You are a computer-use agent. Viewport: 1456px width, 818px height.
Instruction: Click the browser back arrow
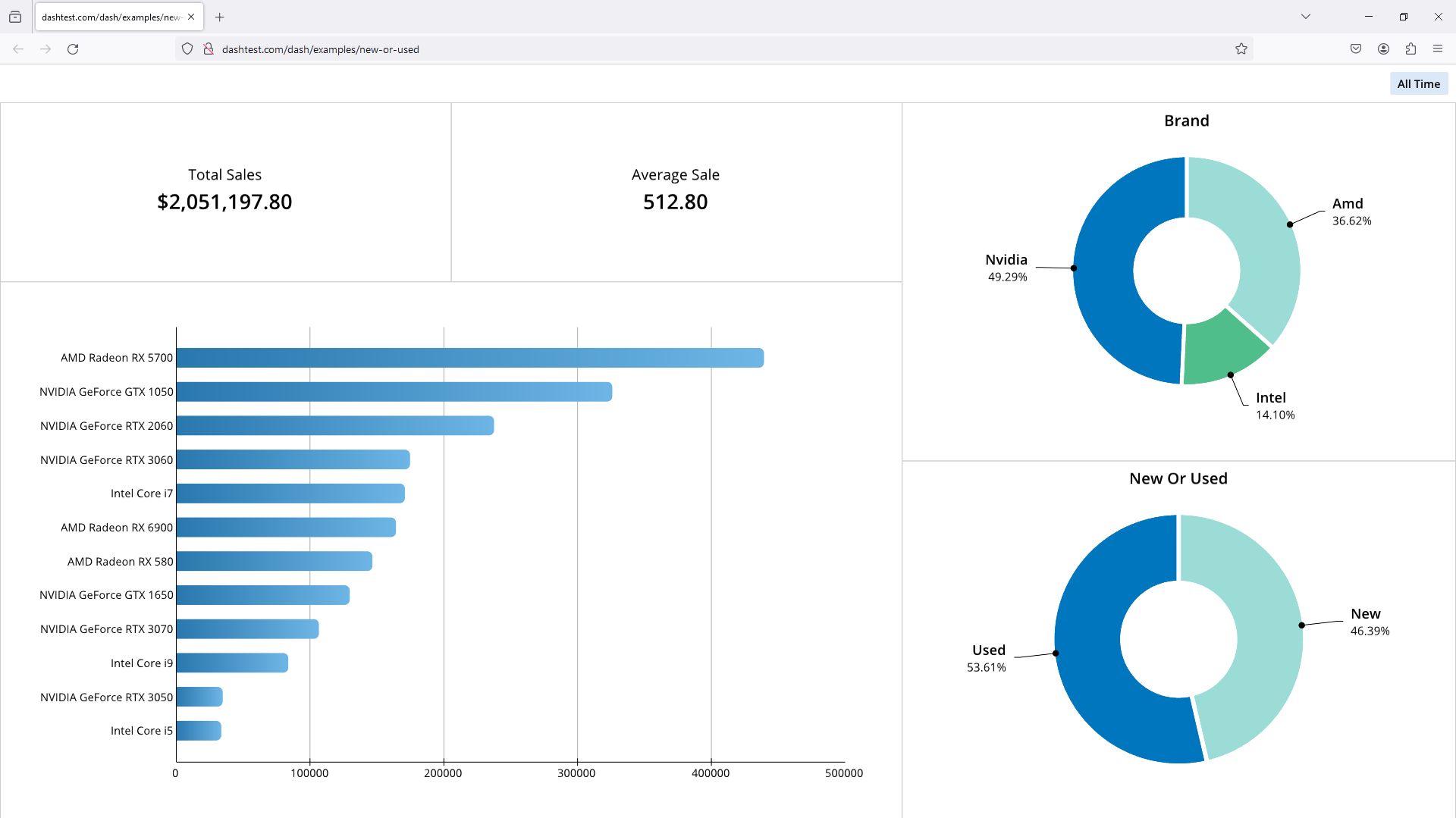[x=18, y=49]
